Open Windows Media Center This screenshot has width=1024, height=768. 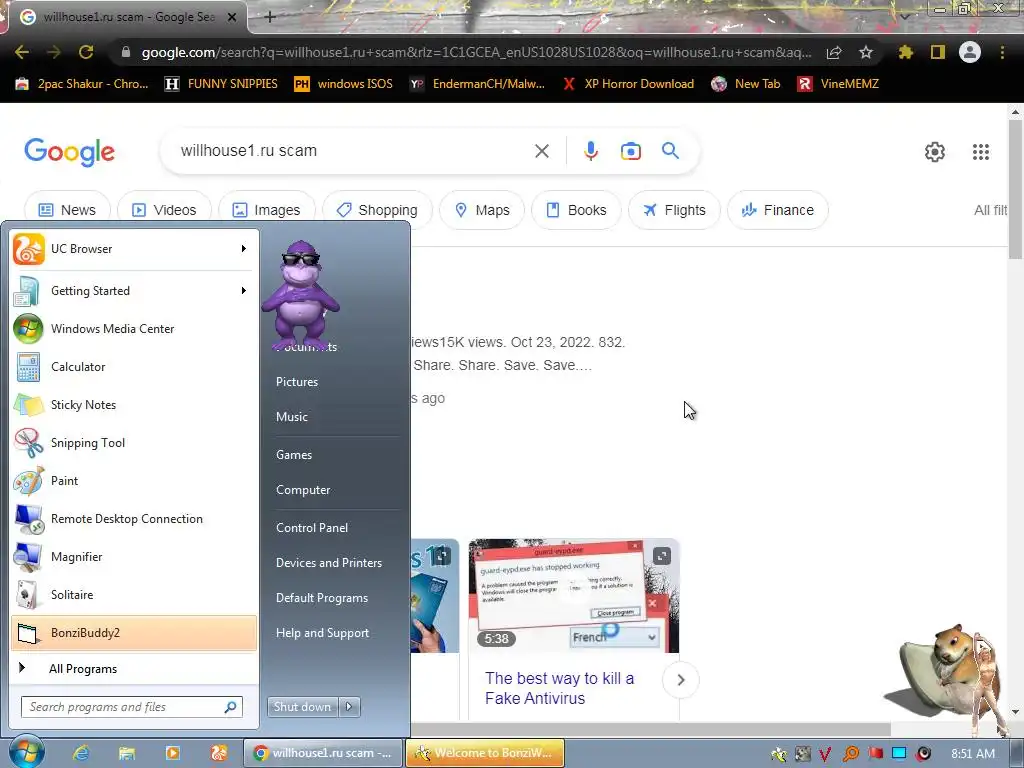[x=134, y=328]
